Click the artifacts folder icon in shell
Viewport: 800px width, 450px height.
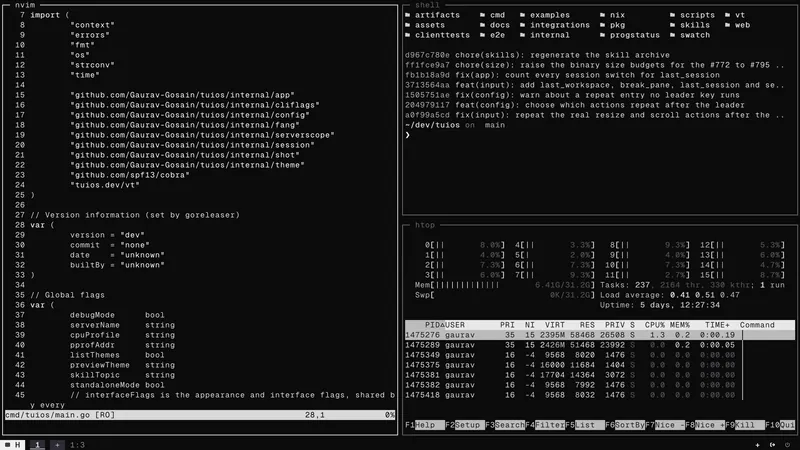point(408,15)
